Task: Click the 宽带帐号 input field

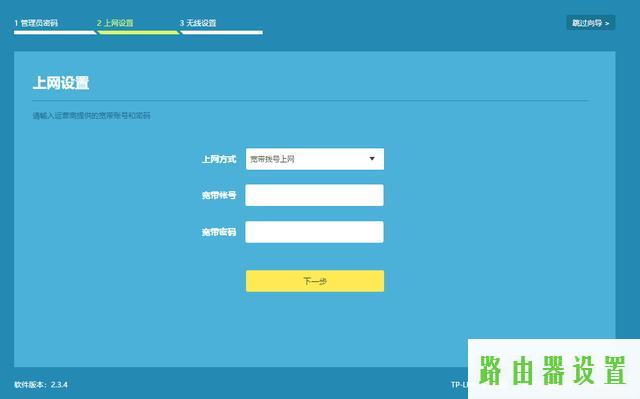Action: coord(314,195)
